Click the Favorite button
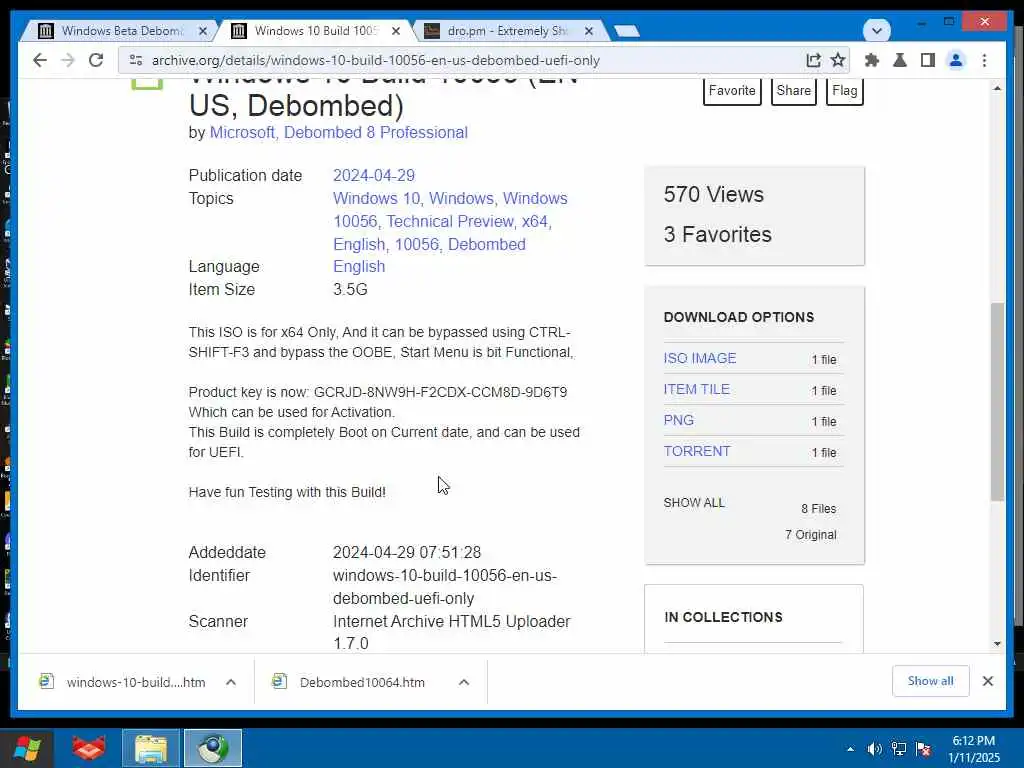This screenshot has width=1024, height=768. click(x=732, y=91)
